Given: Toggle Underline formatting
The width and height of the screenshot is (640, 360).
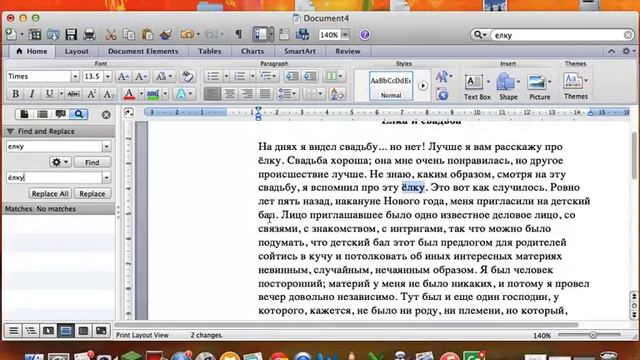Looking at the screenshot, I should pyautogui.click(x=49, y=94).
